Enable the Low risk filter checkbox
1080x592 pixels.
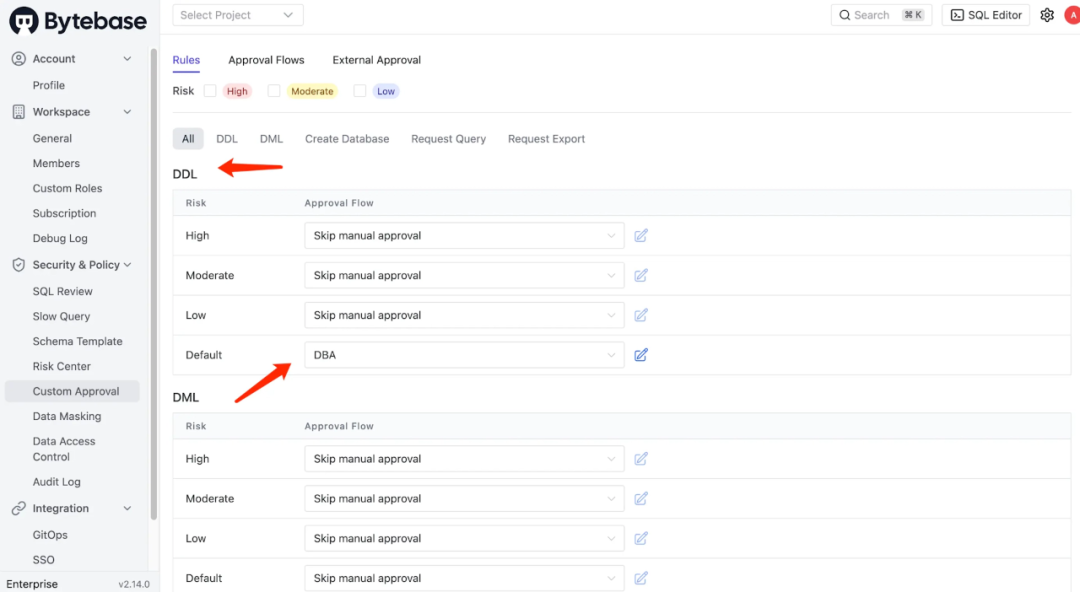point(360,91)
